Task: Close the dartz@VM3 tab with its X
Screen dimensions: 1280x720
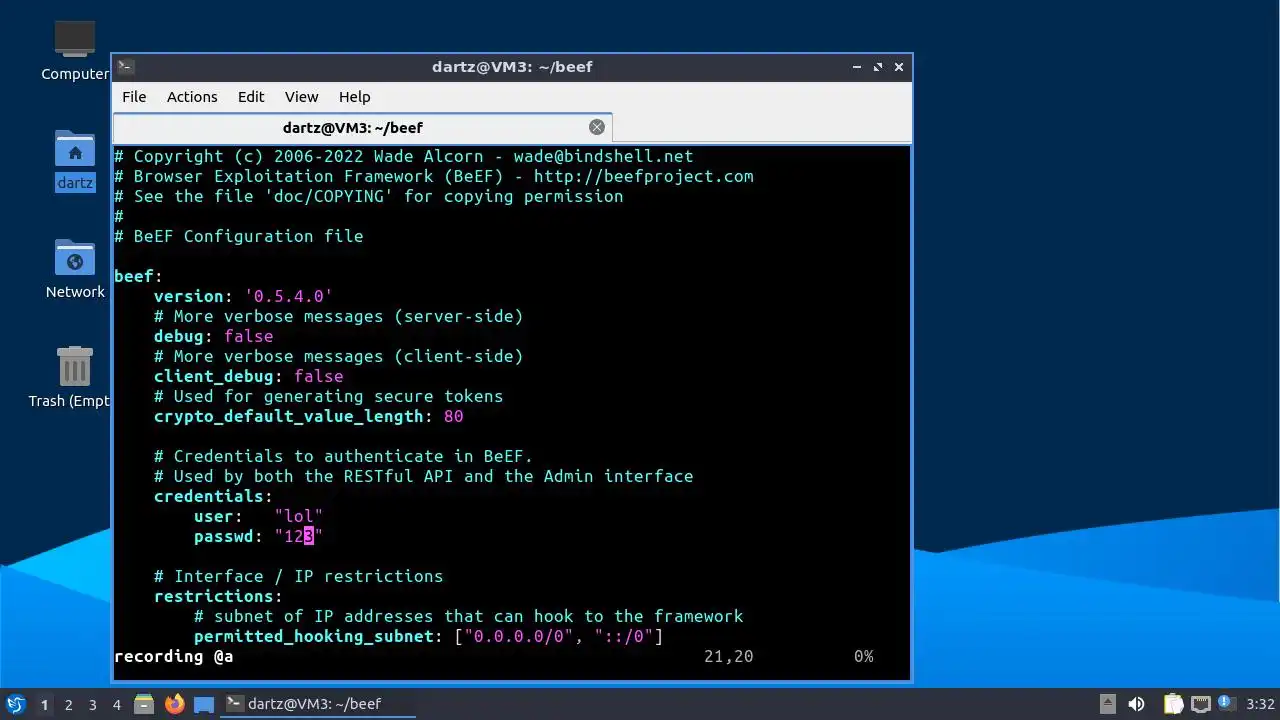Action: pyautogui.click(x=597, y=127)
